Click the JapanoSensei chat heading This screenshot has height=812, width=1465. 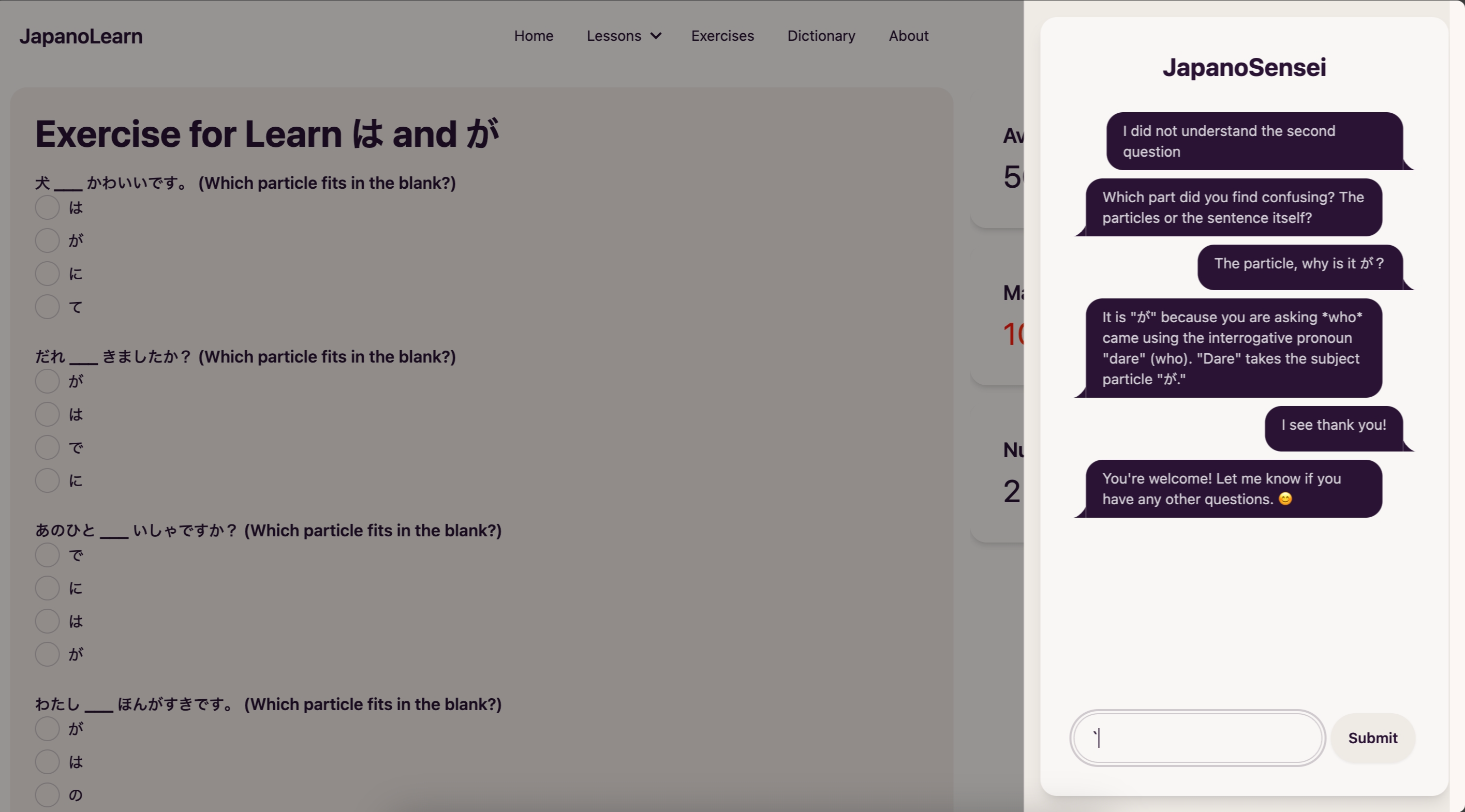click(1244, 68)
